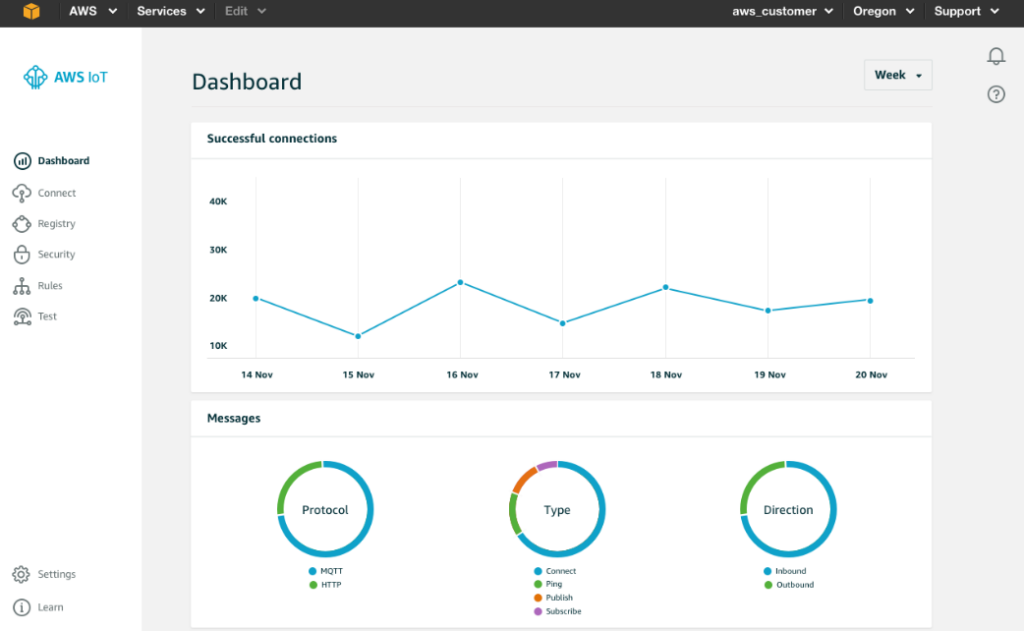Open the Connect section in sidebar

tap(22, 192)
